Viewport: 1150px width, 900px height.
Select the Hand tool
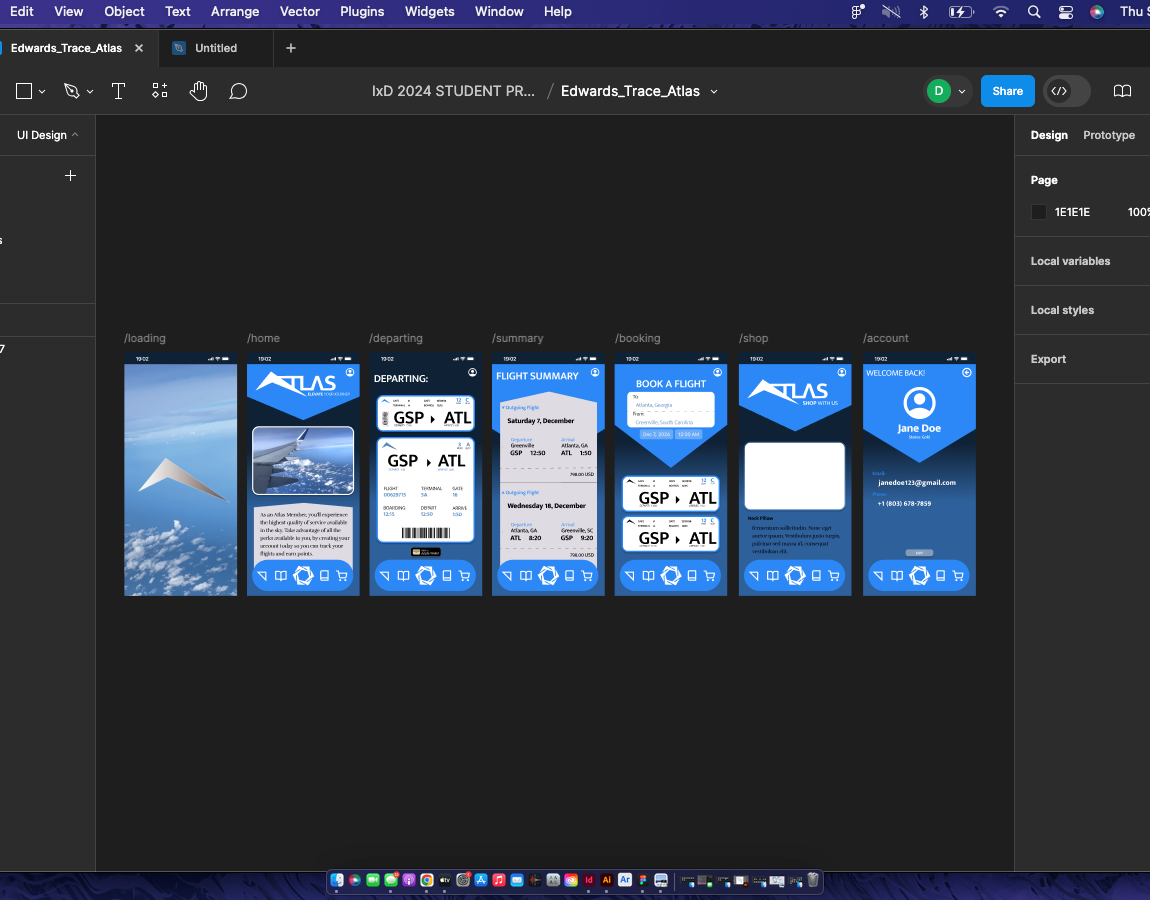pyautogui.click(x=199, y=91)
